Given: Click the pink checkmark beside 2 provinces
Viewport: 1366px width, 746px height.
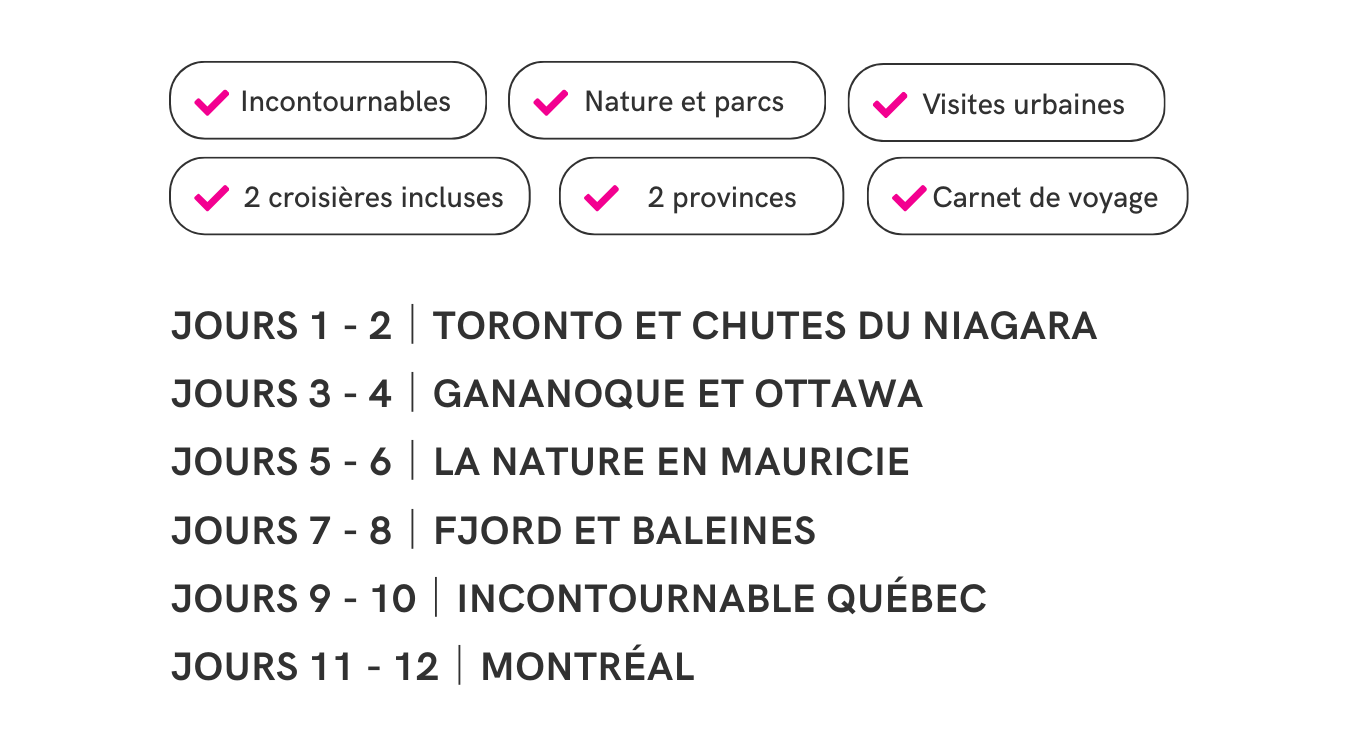Looking at the screenshot, I should [x=601, y=198].
